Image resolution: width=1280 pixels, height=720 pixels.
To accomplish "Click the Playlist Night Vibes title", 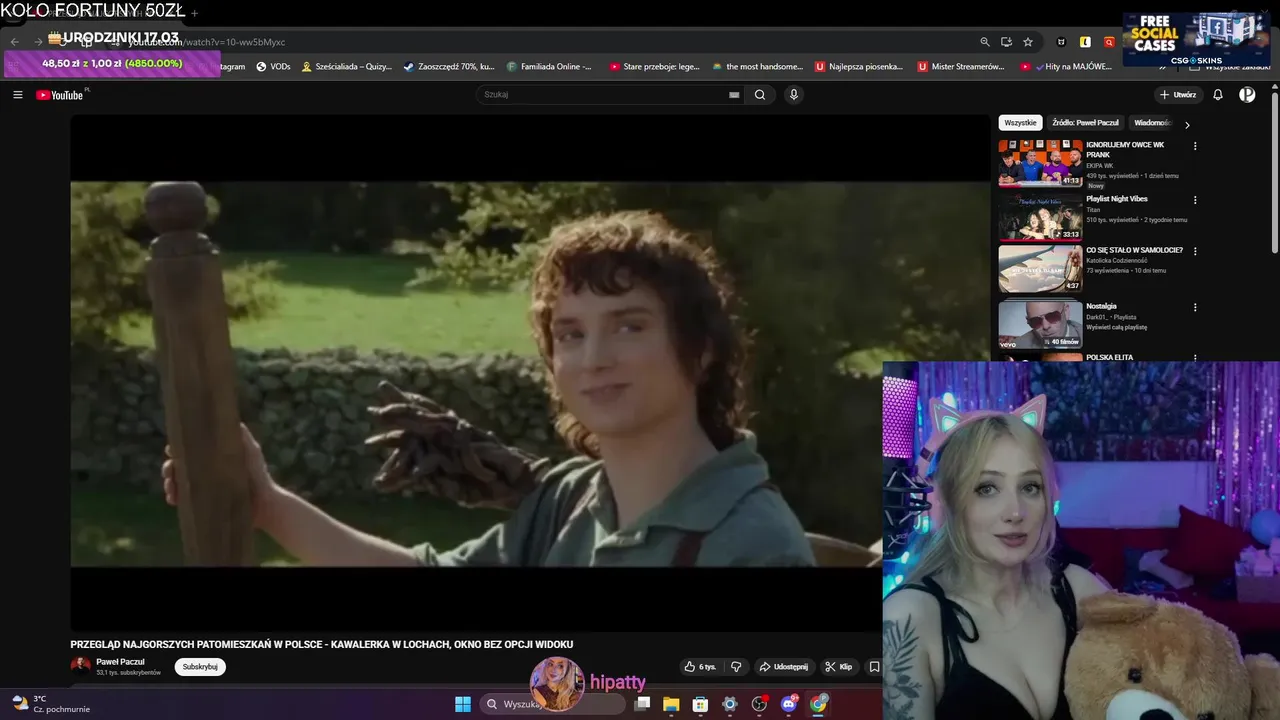I will click(1116, 199).
